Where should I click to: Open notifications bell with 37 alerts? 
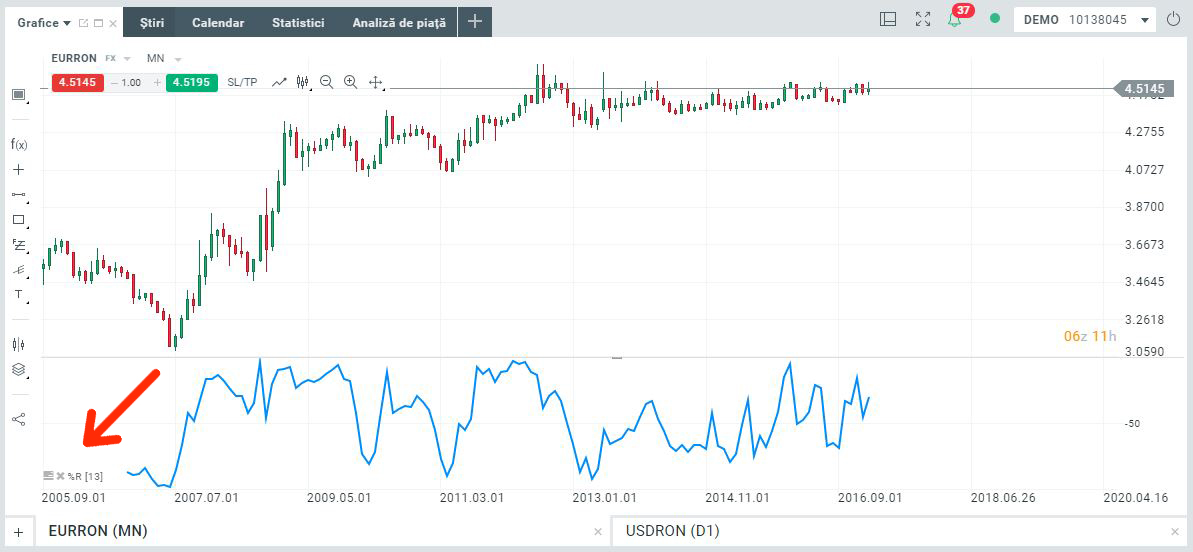pos(955,20)
